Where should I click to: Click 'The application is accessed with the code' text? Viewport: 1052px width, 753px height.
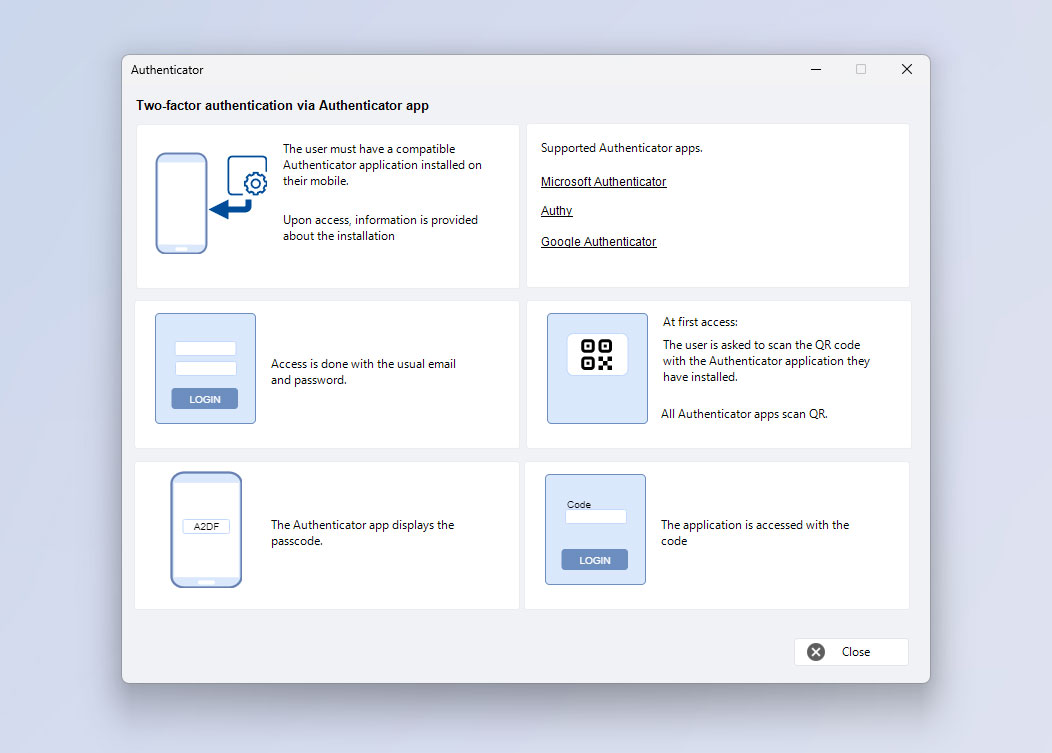(x=755, y=533)
